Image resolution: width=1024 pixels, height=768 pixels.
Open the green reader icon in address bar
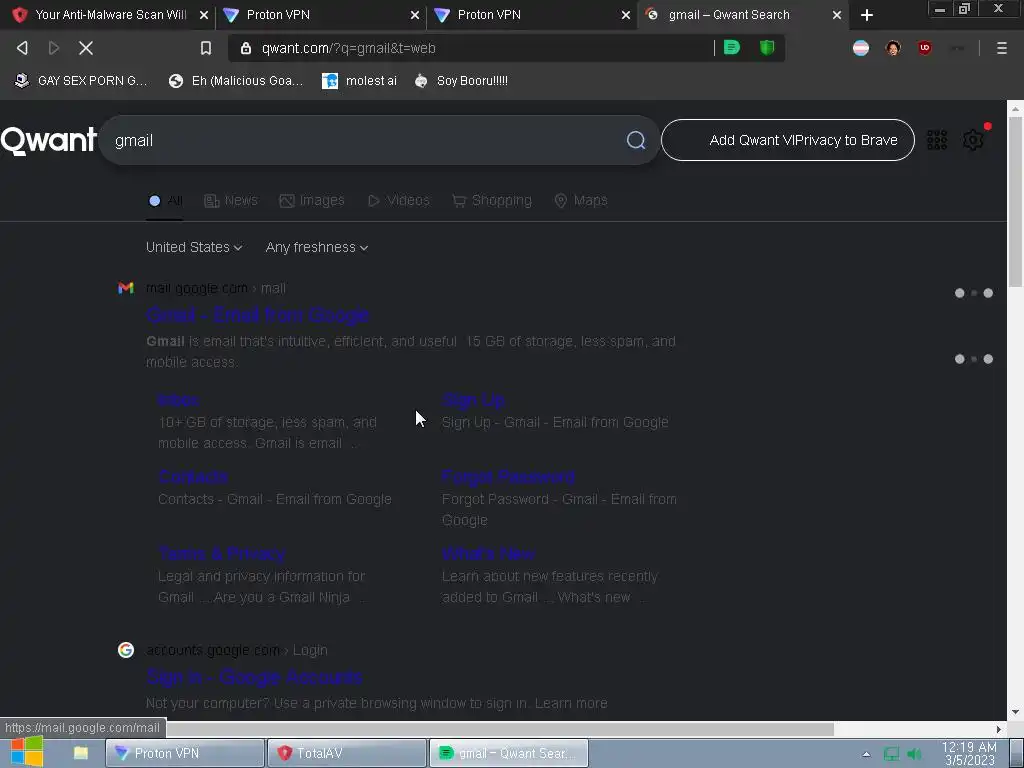(731, 48)
